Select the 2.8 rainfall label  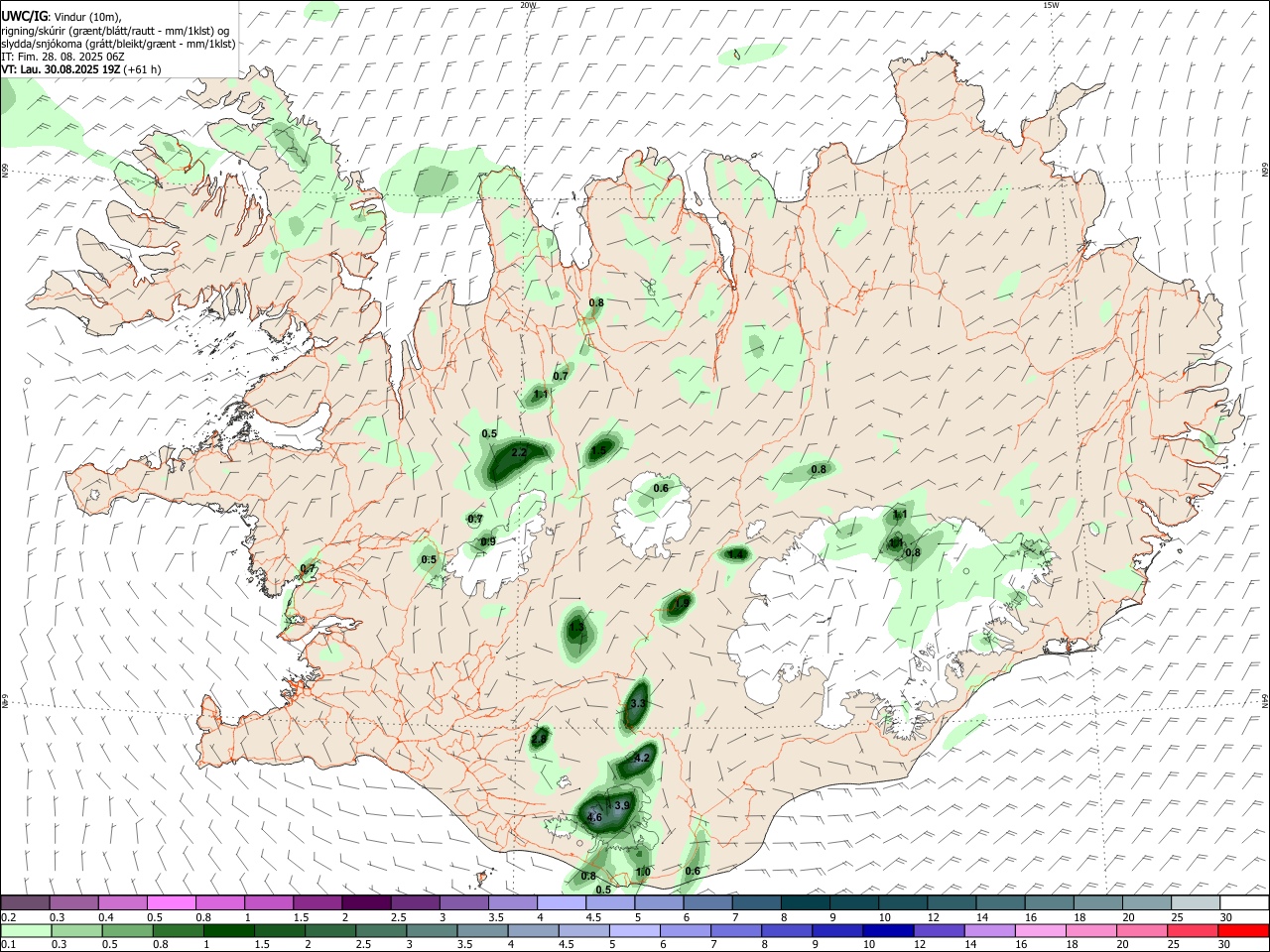coord(540,739)
